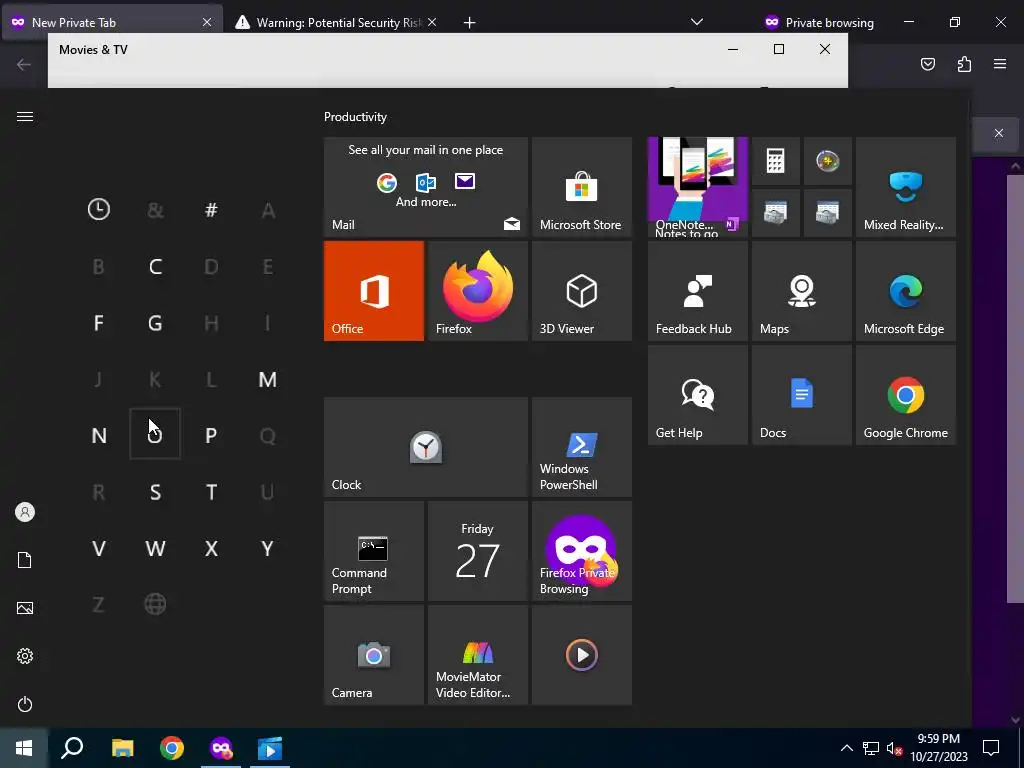
Task: Open Movies & TV from taskbar
Action: (270, 748)
